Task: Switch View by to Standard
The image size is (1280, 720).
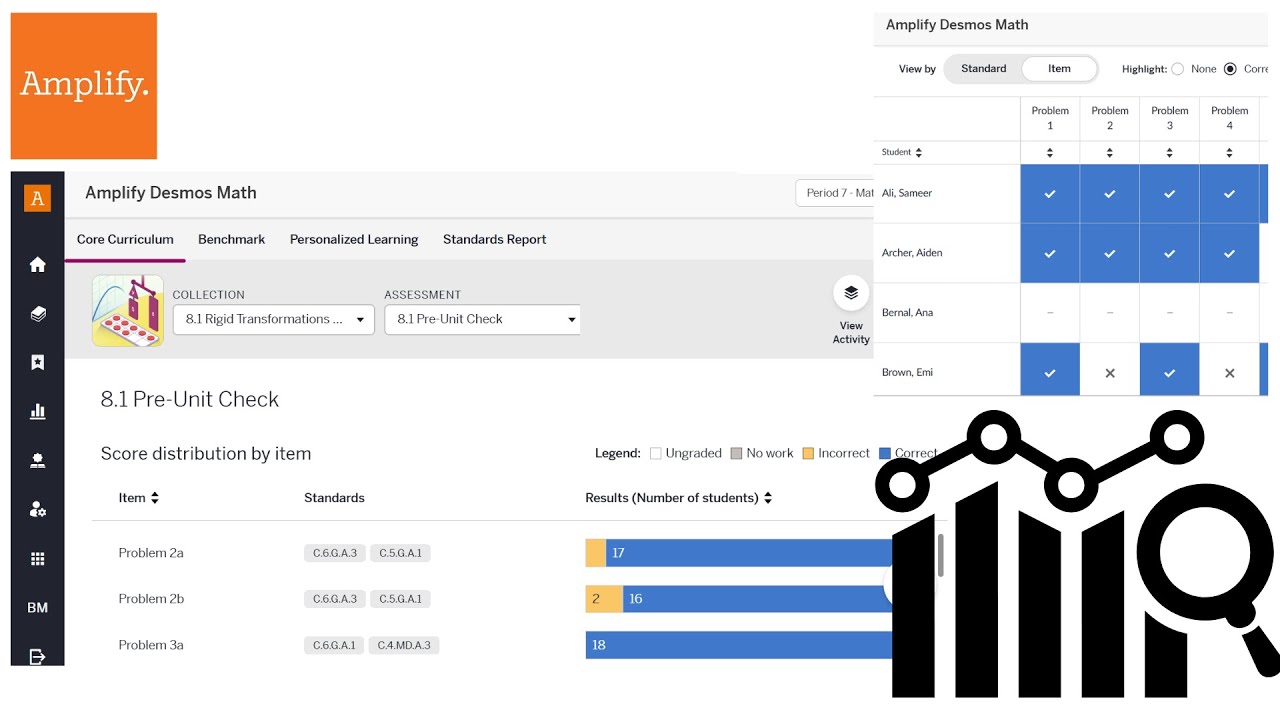Action: point(984,69)
